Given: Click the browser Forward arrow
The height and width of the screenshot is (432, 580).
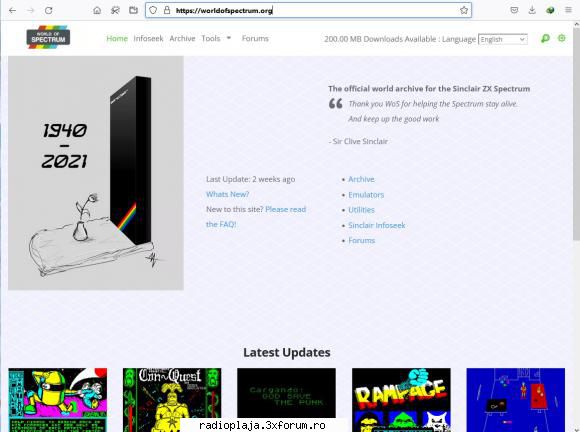Looking at the screenshot, I should tap(31, 10).
